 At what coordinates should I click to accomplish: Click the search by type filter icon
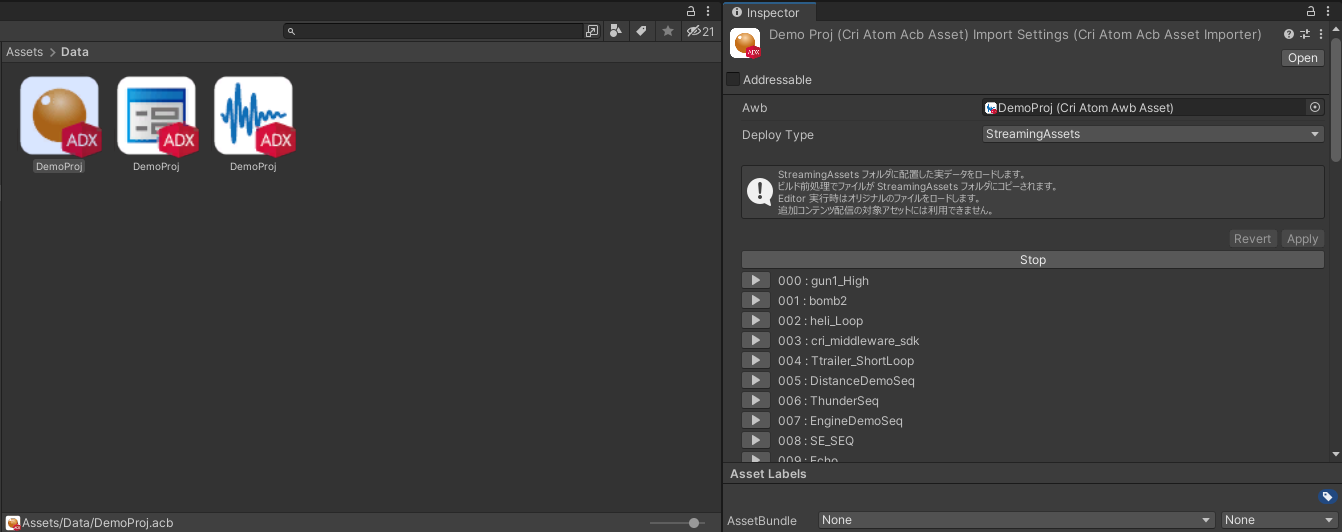(617, 31)
